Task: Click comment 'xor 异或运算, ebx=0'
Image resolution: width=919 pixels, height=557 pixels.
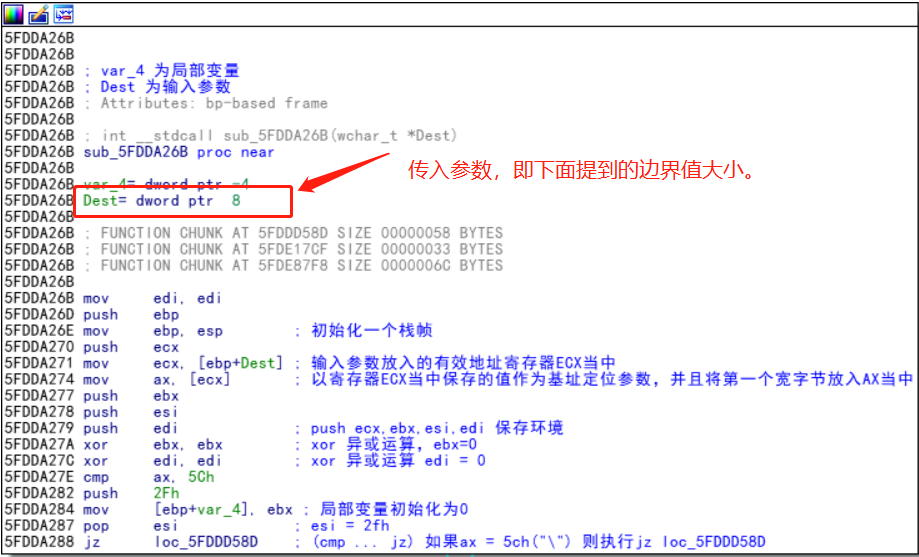Action: point(394,444)
